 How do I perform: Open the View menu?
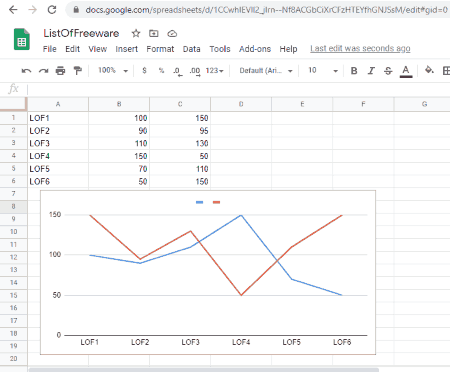click(x=98, y=49)
